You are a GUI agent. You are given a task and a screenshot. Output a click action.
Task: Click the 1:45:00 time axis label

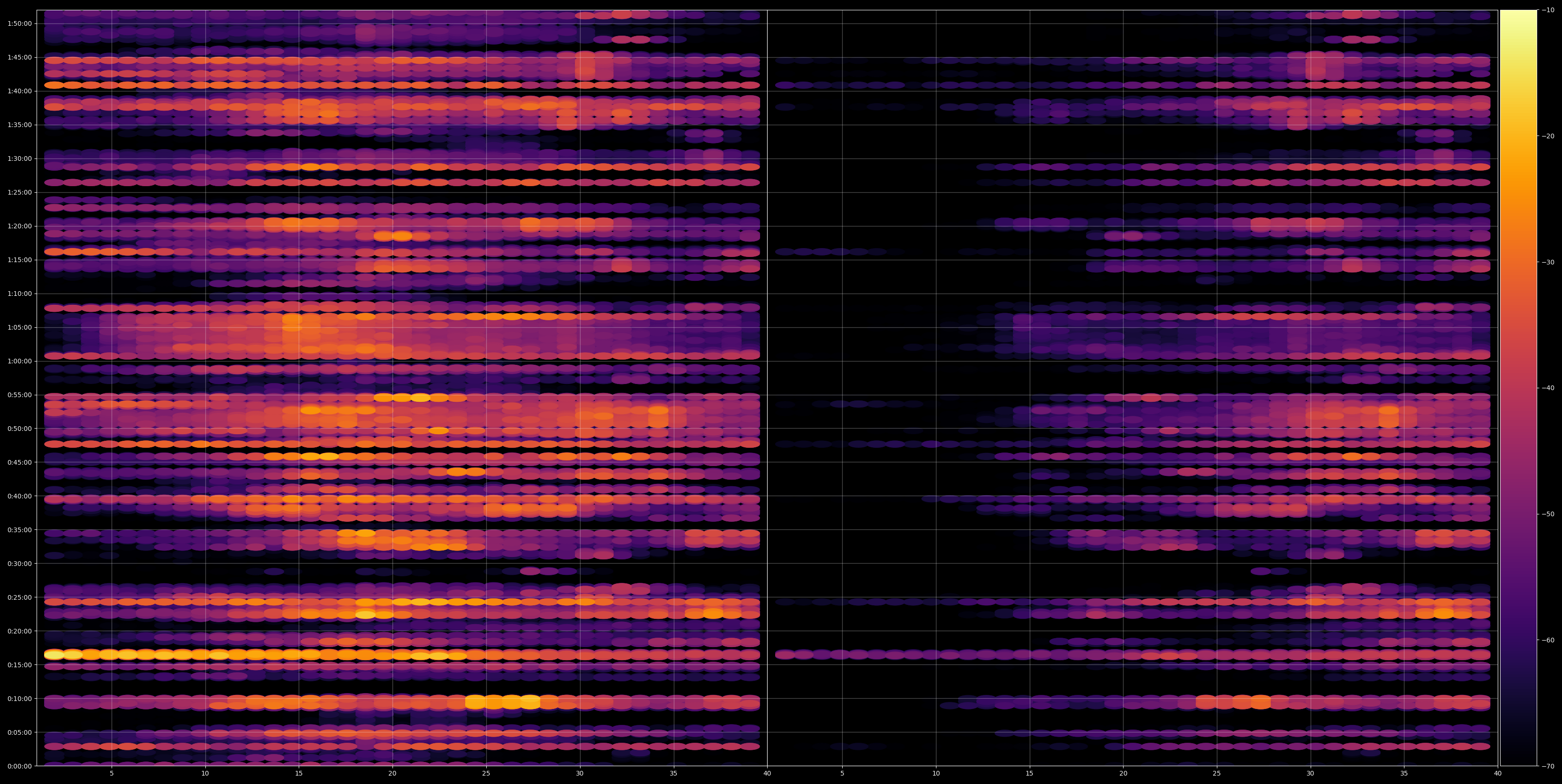click(x=19, y=58)
